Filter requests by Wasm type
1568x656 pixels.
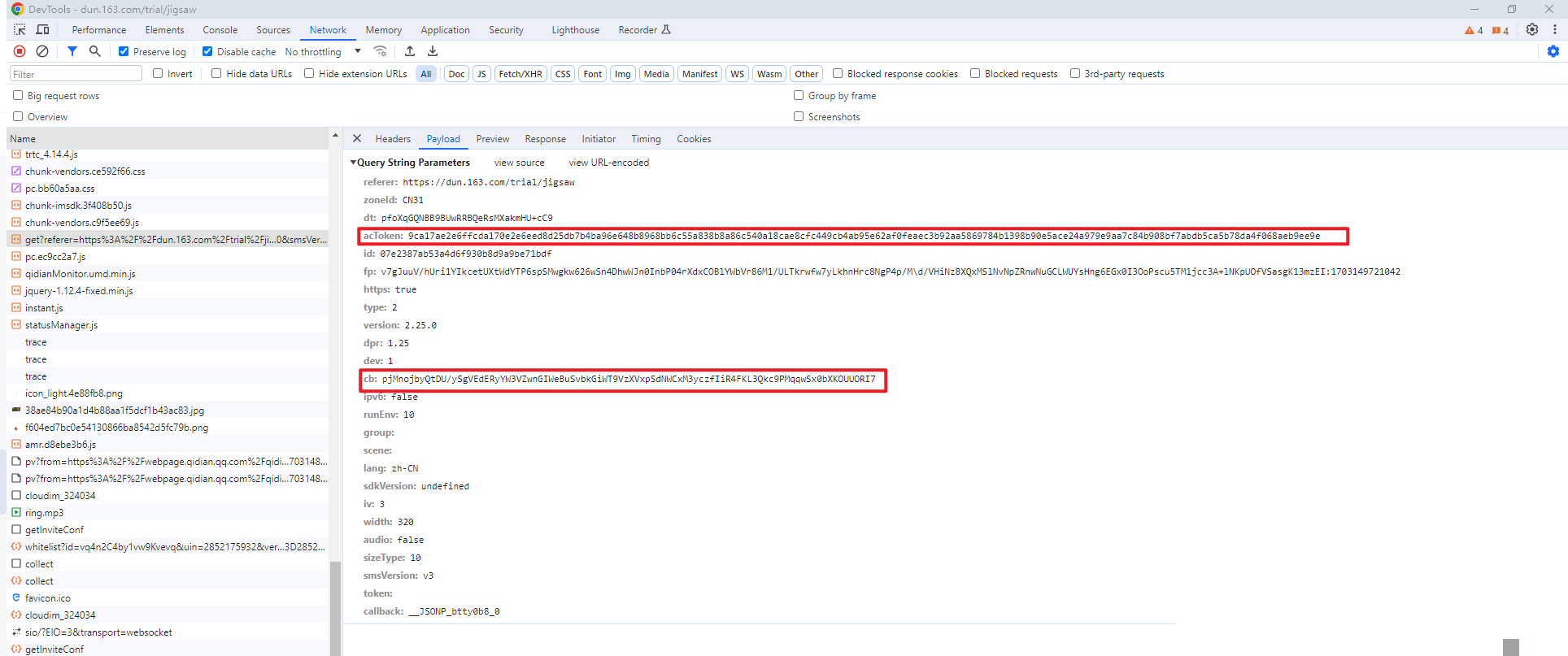click(x=769, y=74)
